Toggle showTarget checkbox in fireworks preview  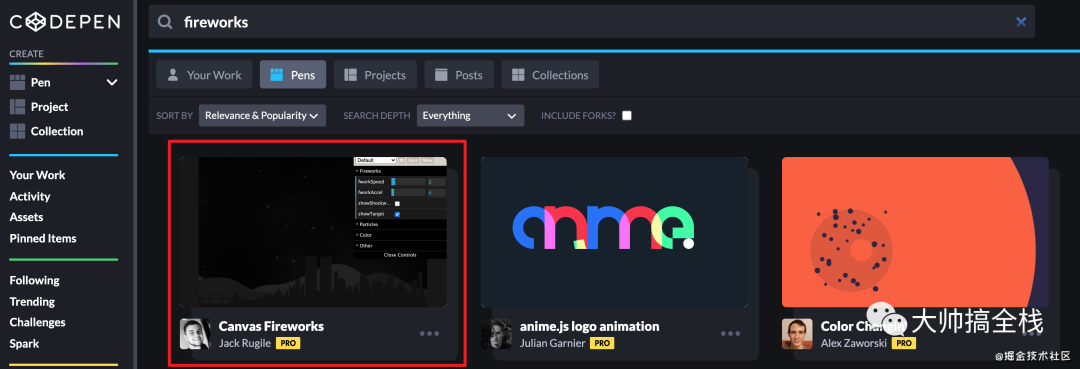[x=397, y=214]
